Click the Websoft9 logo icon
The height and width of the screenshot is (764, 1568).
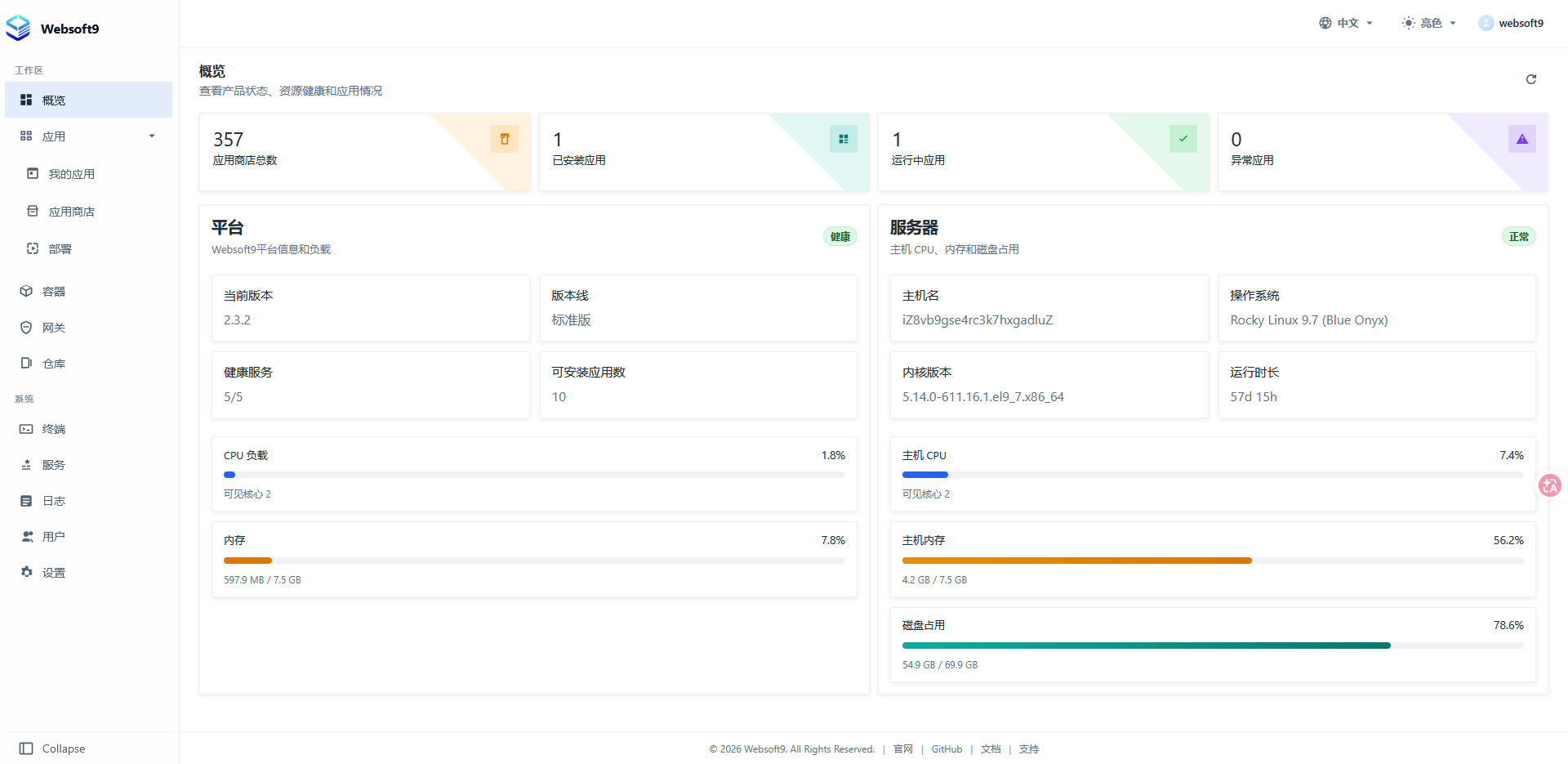pos(18,28)
